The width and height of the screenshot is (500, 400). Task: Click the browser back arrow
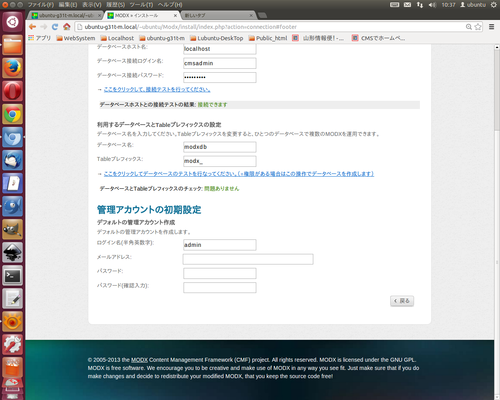coord(32,27)
